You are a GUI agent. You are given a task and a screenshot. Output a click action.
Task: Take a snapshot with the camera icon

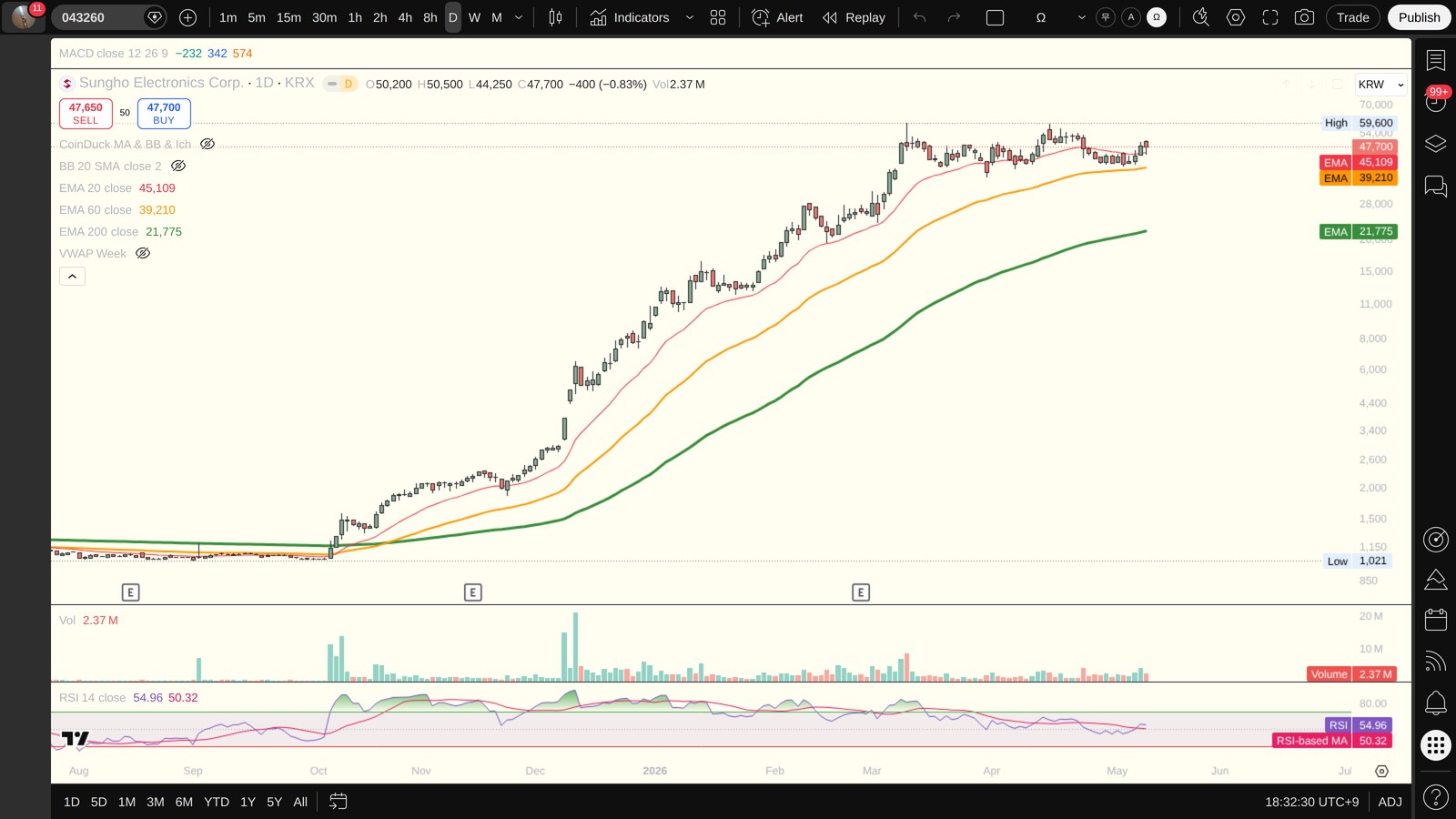[x=1304, y=17]
